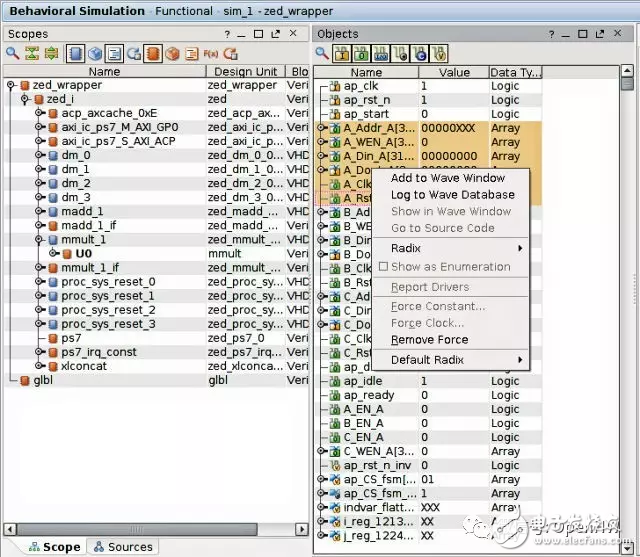Select Add to Wave Window
Screen dimensions: 640x557
(447, 178)
